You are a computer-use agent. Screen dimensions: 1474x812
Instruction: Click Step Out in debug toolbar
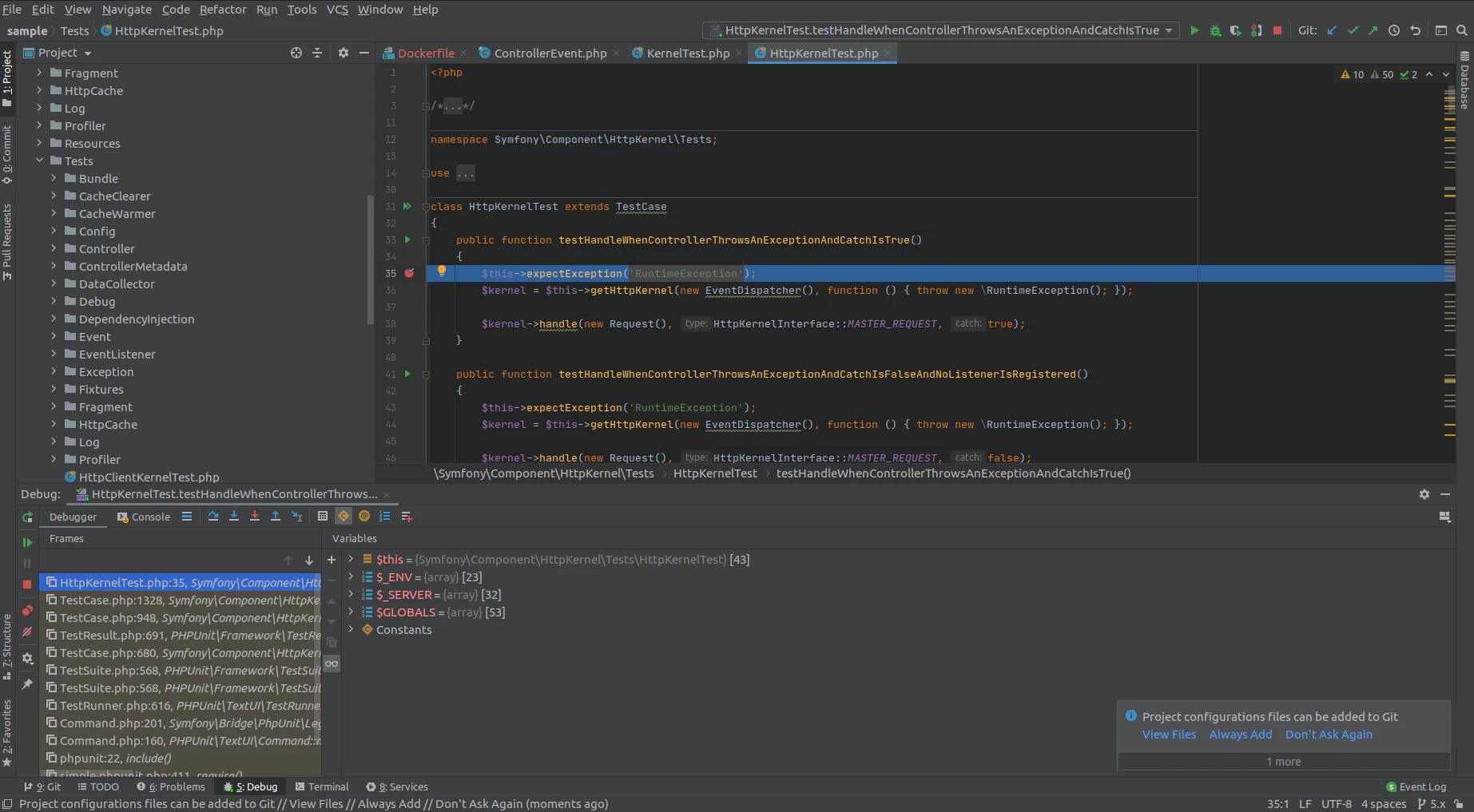[276, 517]
